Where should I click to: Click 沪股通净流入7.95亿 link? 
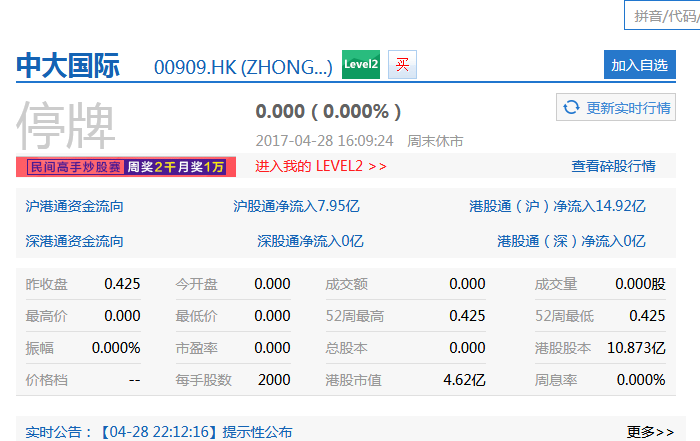coord(296,206)
